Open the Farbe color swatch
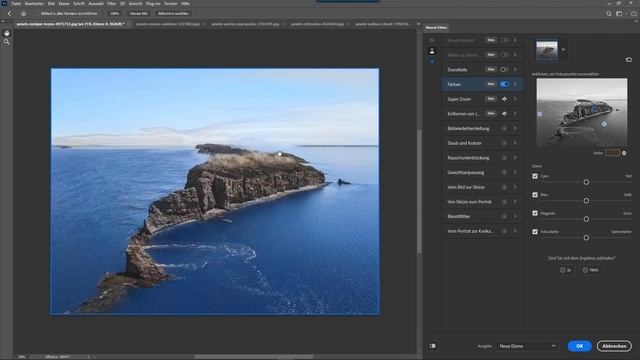Image resolution: width=640 pixels, height=360 pixels. [x=612, y=153]
